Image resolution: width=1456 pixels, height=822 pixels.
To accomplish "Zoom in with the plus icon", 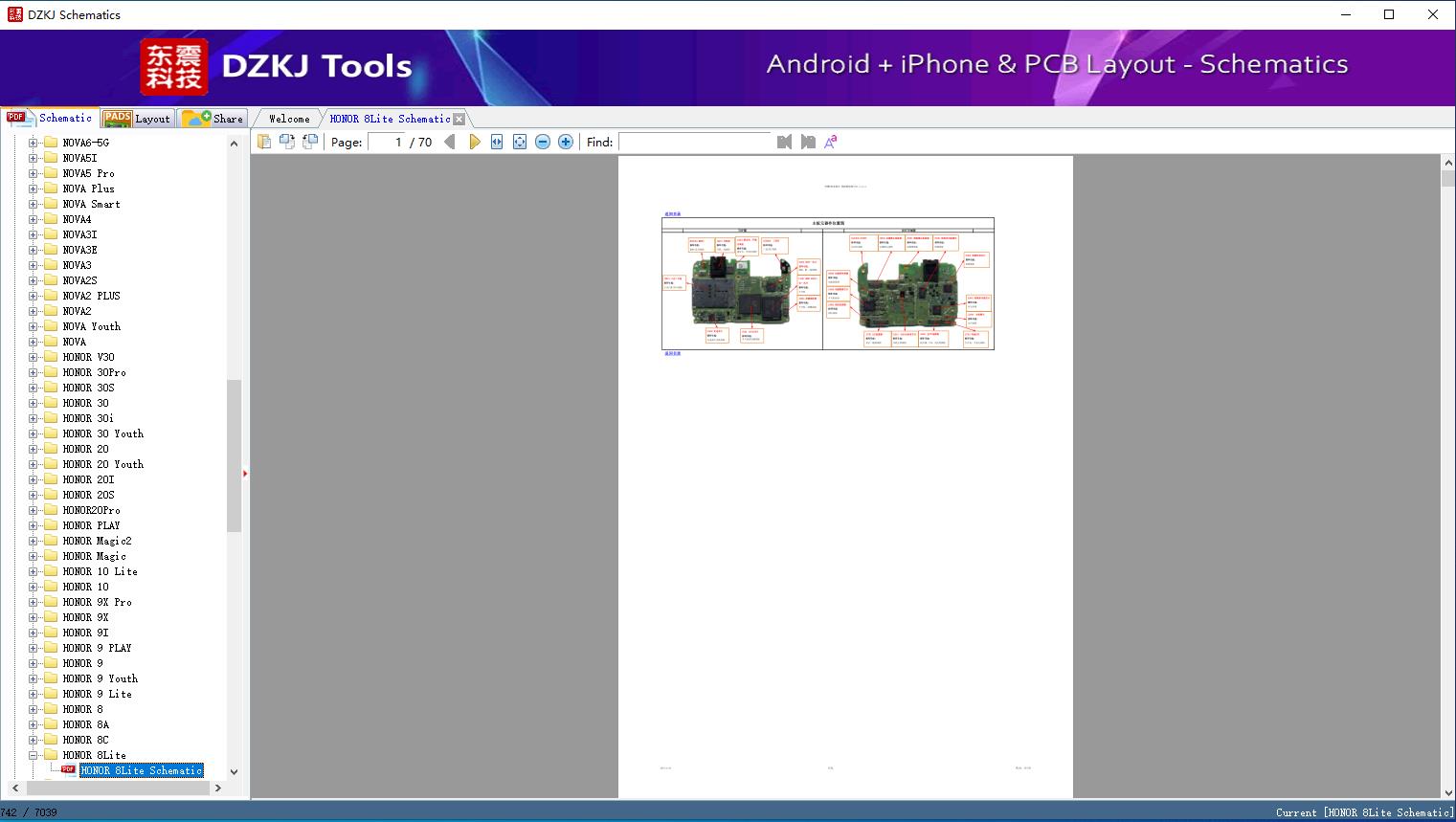I will click(x=566, y=142).
